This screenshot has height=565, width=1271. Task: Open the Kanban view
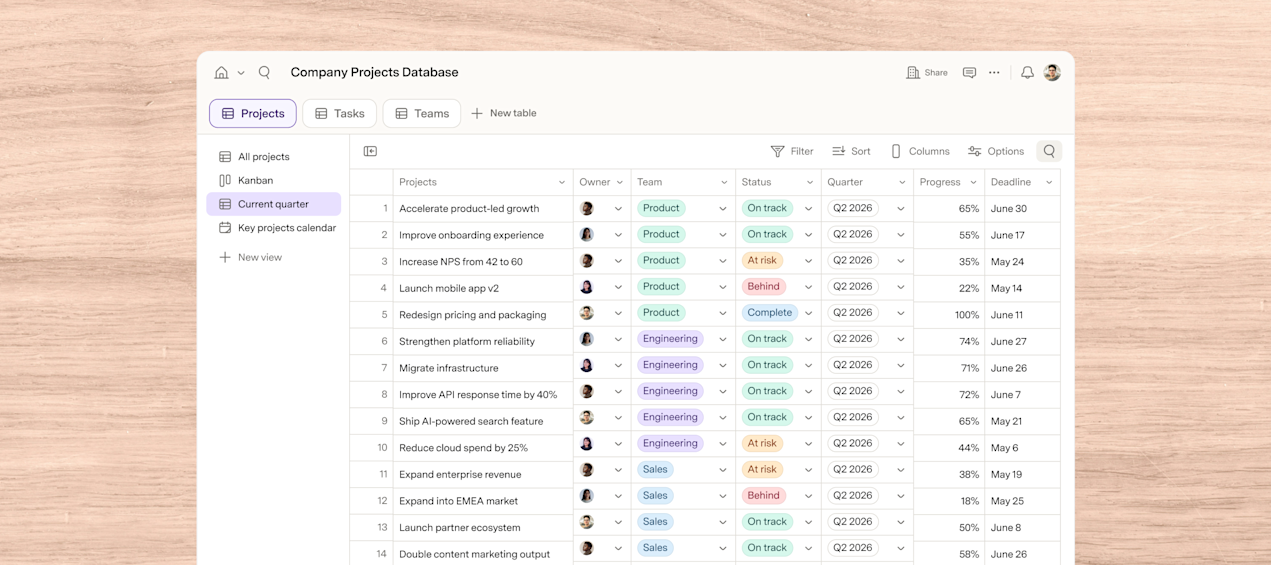pos(274,180)
